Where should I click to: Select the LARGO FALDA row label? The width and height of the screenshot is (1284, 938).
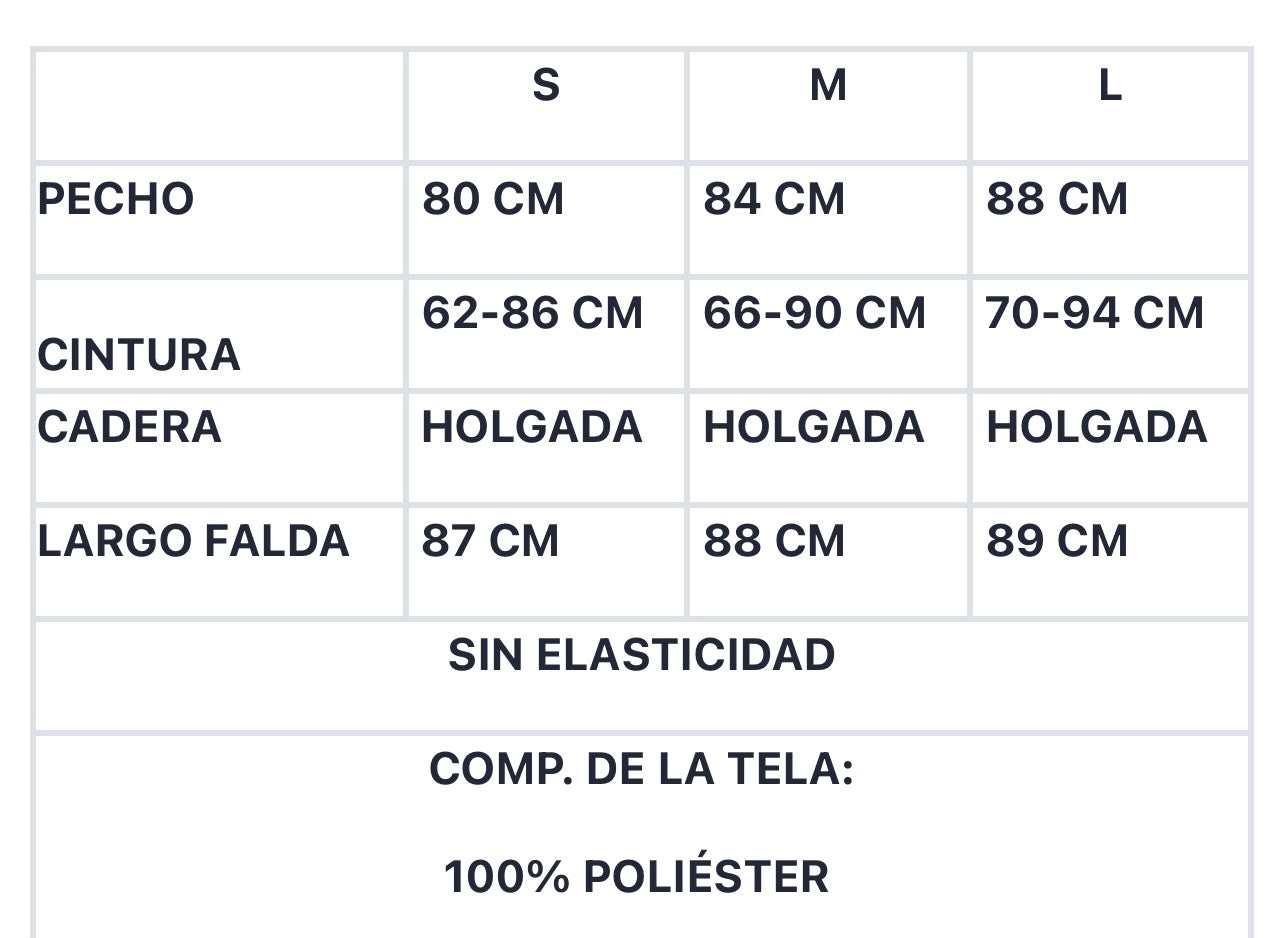(193, 541)
